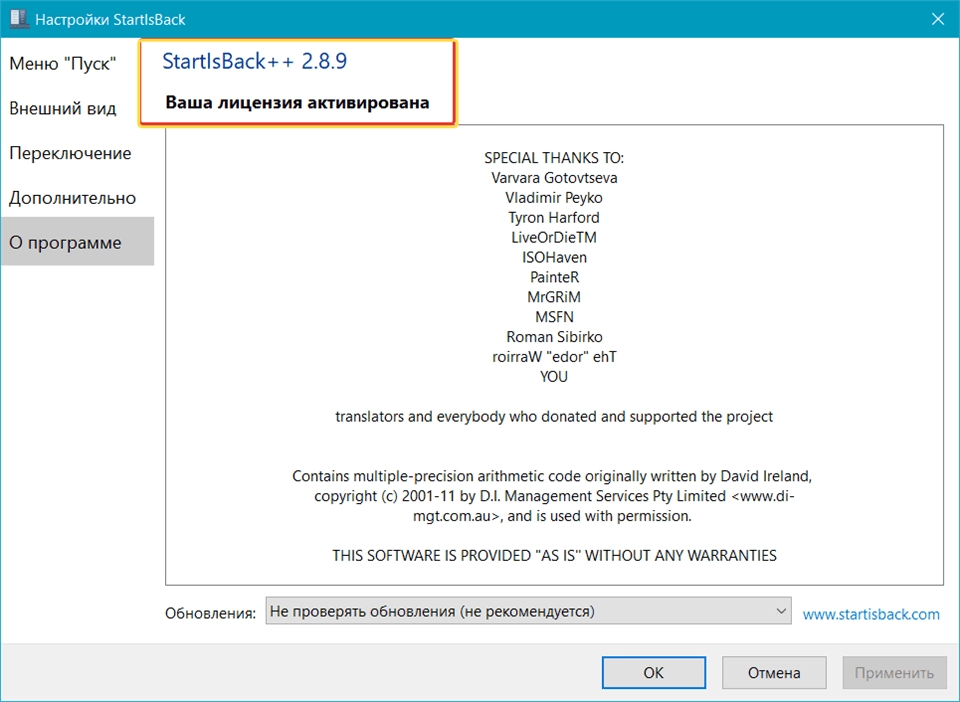Open the Переключение tab

[70, 153]
